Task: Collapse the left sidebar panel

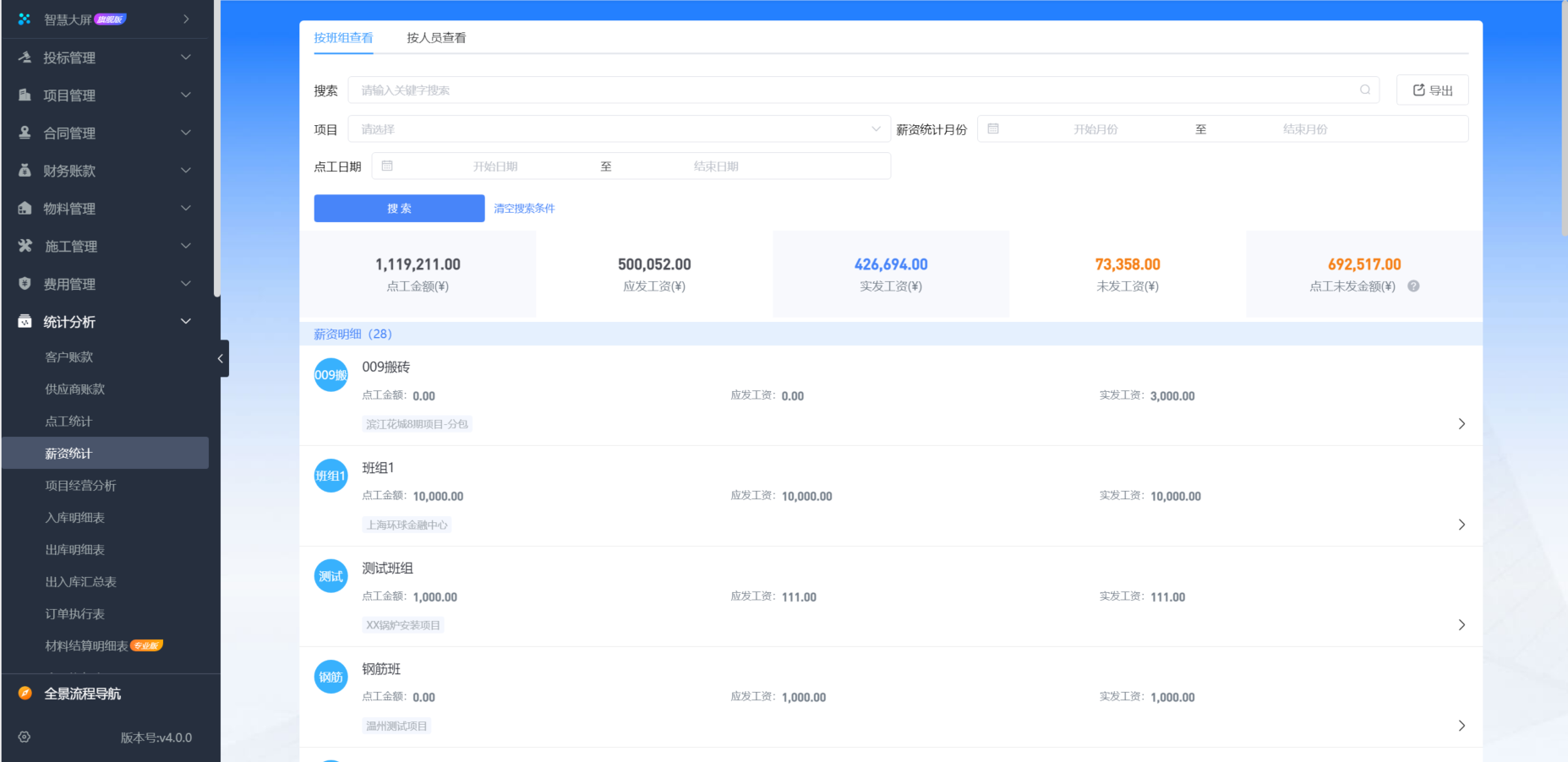Action: pyautogui.click(x=221, y=358)
